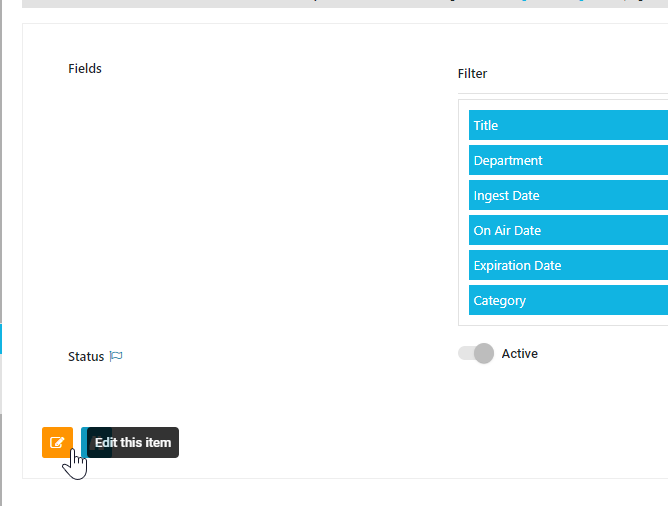Image resolution: width=668 pixels, height=506 pixels.
Task: Click the blue button beside the edit button
Action: pyautogui.click(x=84, y=442)
